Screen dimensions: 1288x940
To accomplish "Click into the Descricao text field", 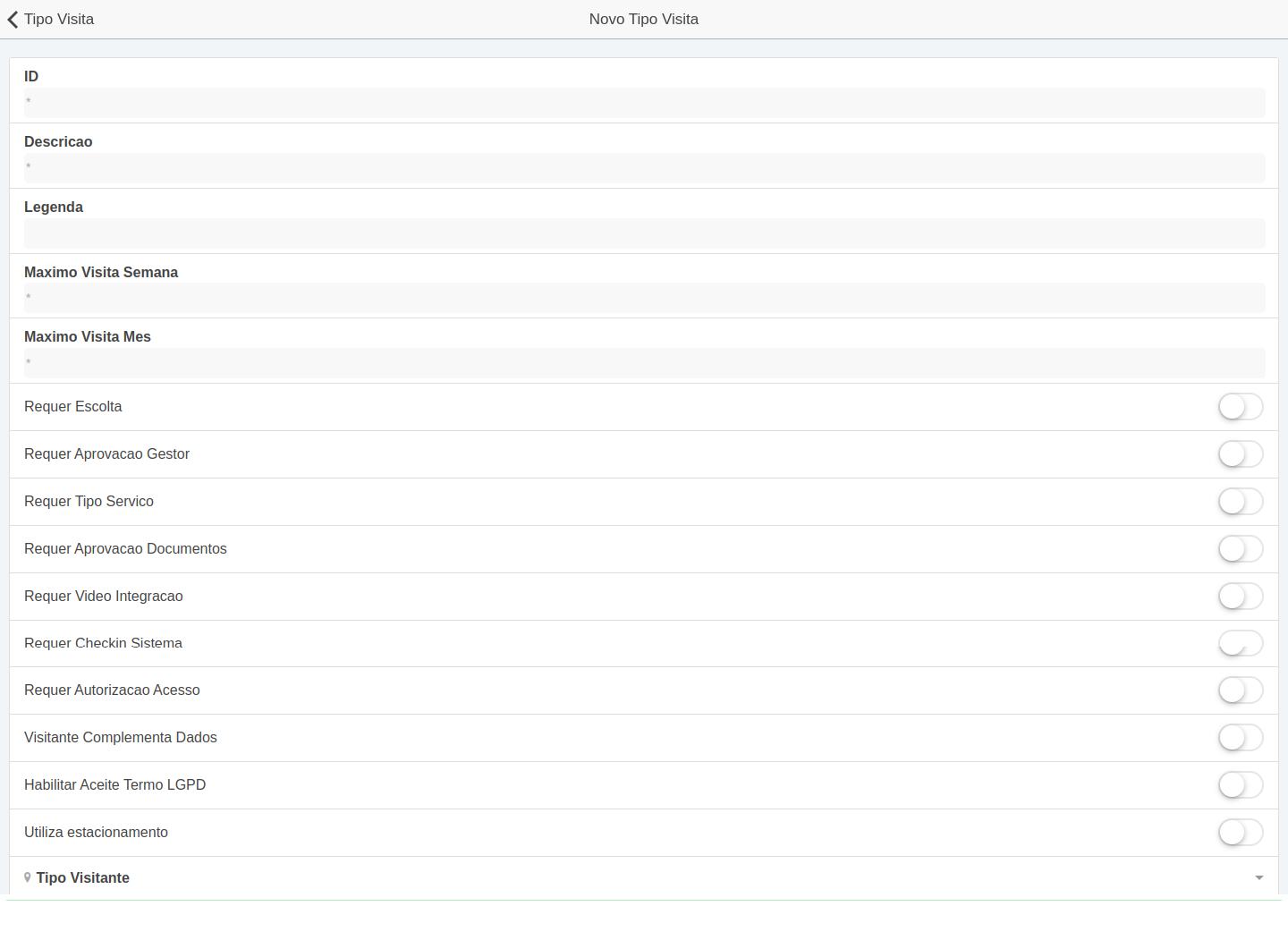I will [x=644, y=167].
